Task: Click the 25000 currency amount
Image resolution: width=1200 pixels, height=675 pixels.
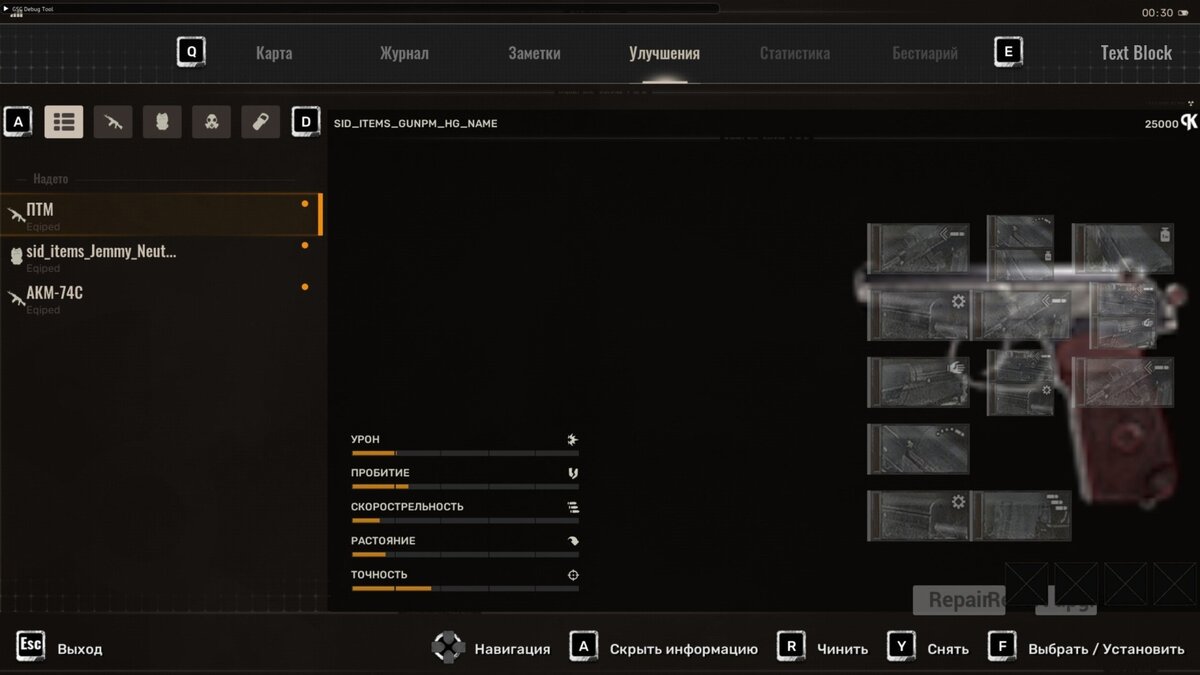Action: click(x=1161, y=123)
